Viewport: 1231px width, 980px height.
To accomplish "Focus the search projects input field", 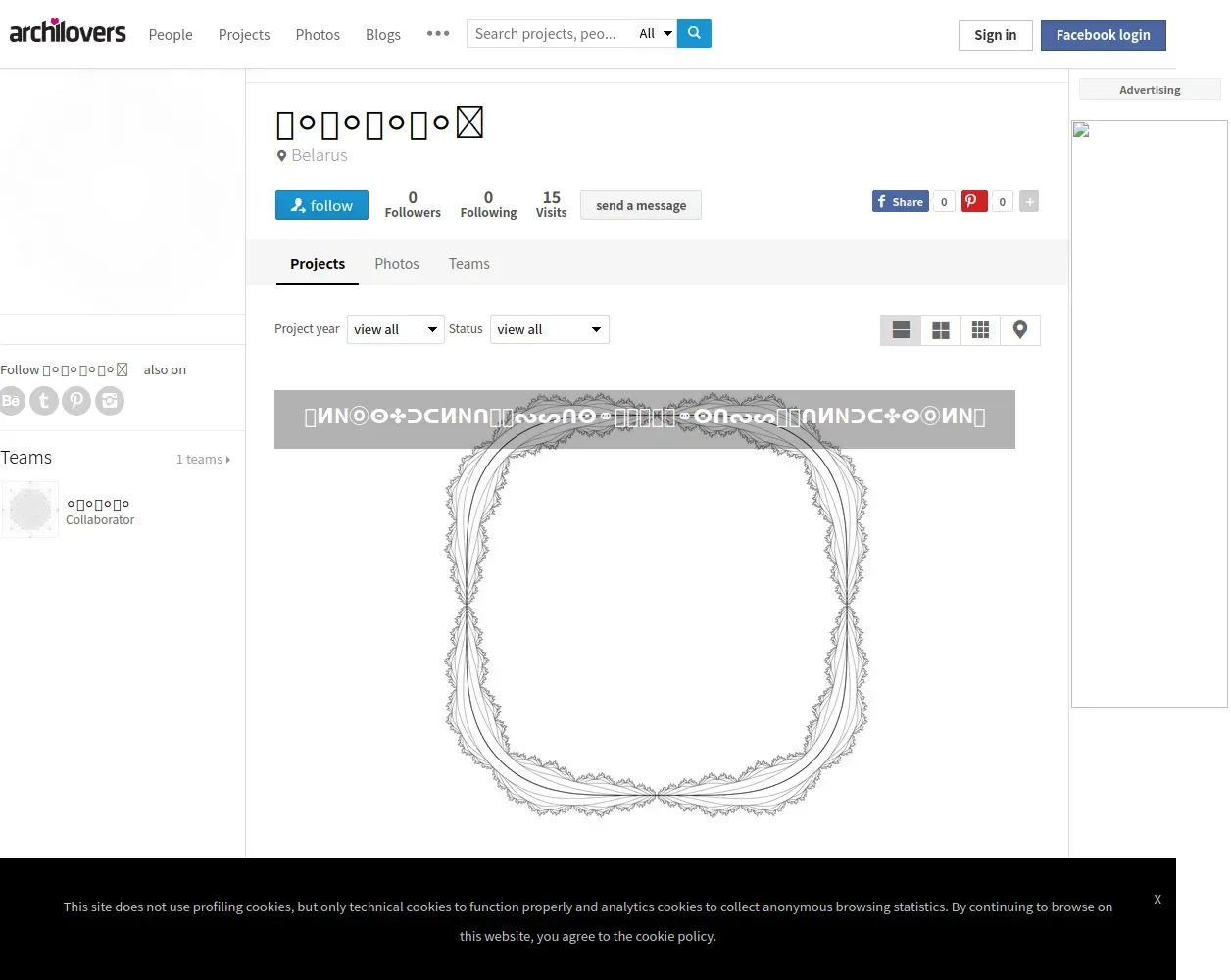I will 549,33.
